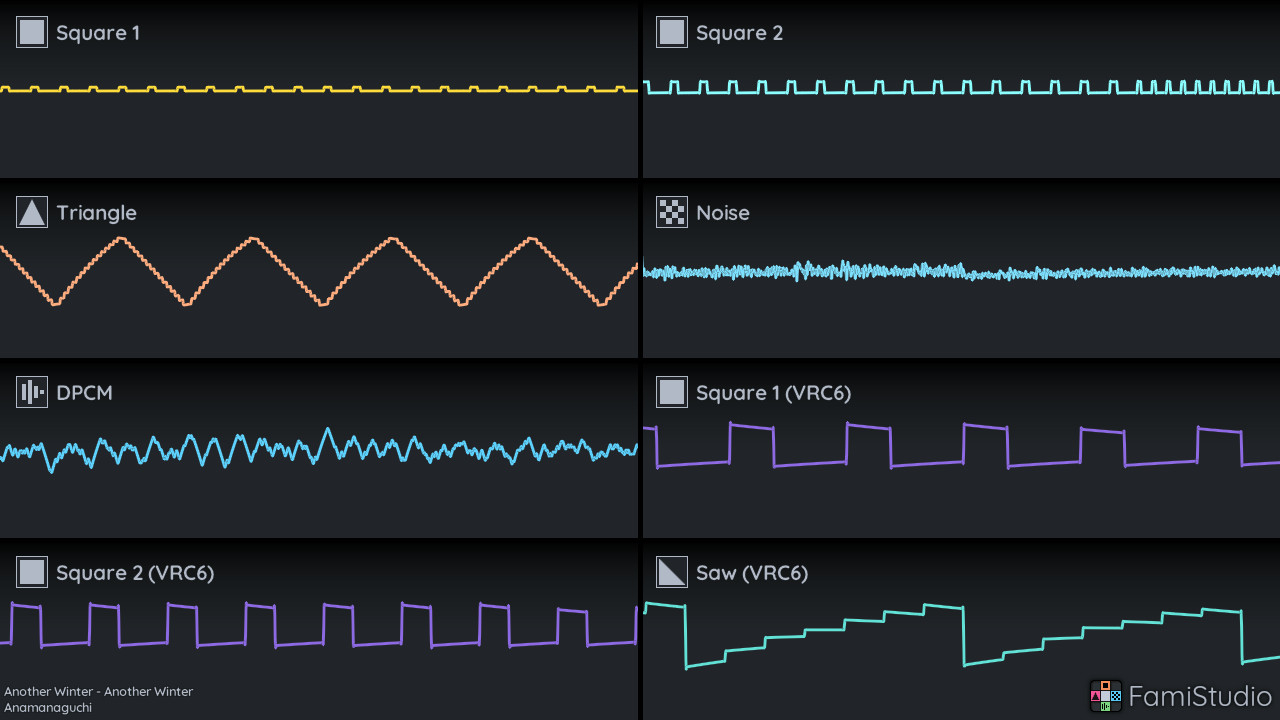Click the Square 2 (VRC6) channel icon
Viewport: 1280px width, 720px height.
coord(32,572)
